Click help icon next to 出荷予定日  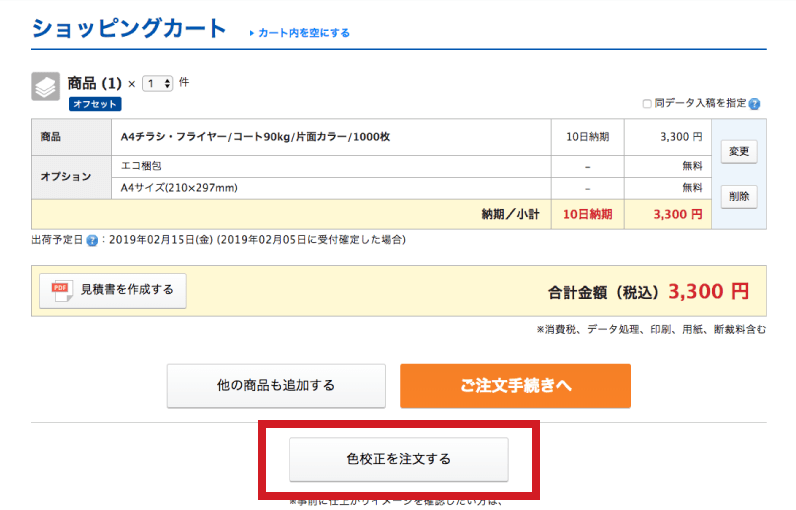coord(92,241)
